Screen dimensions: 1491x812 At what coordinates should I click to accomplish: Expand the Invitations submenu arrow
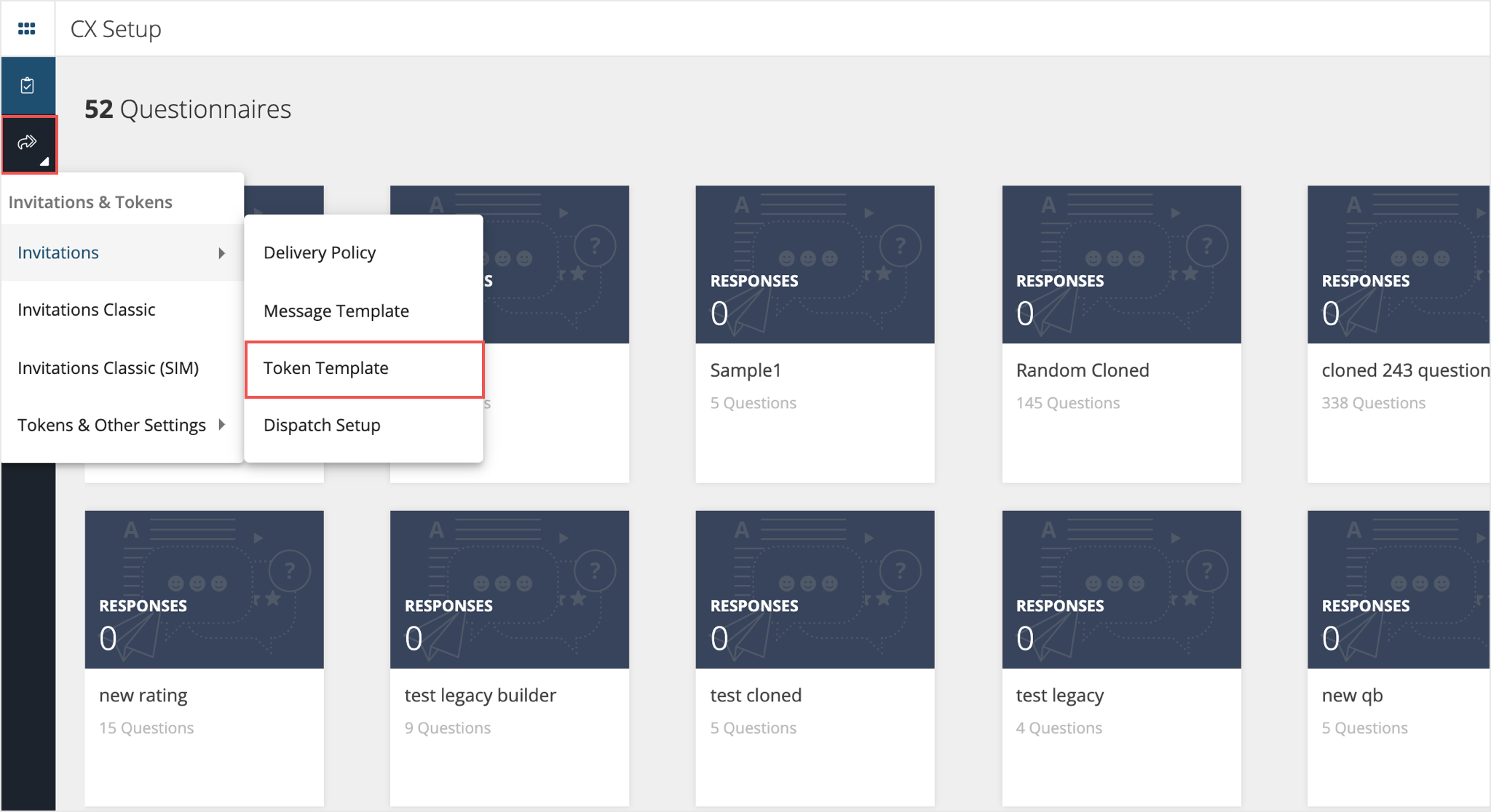(x=222, y=252)
